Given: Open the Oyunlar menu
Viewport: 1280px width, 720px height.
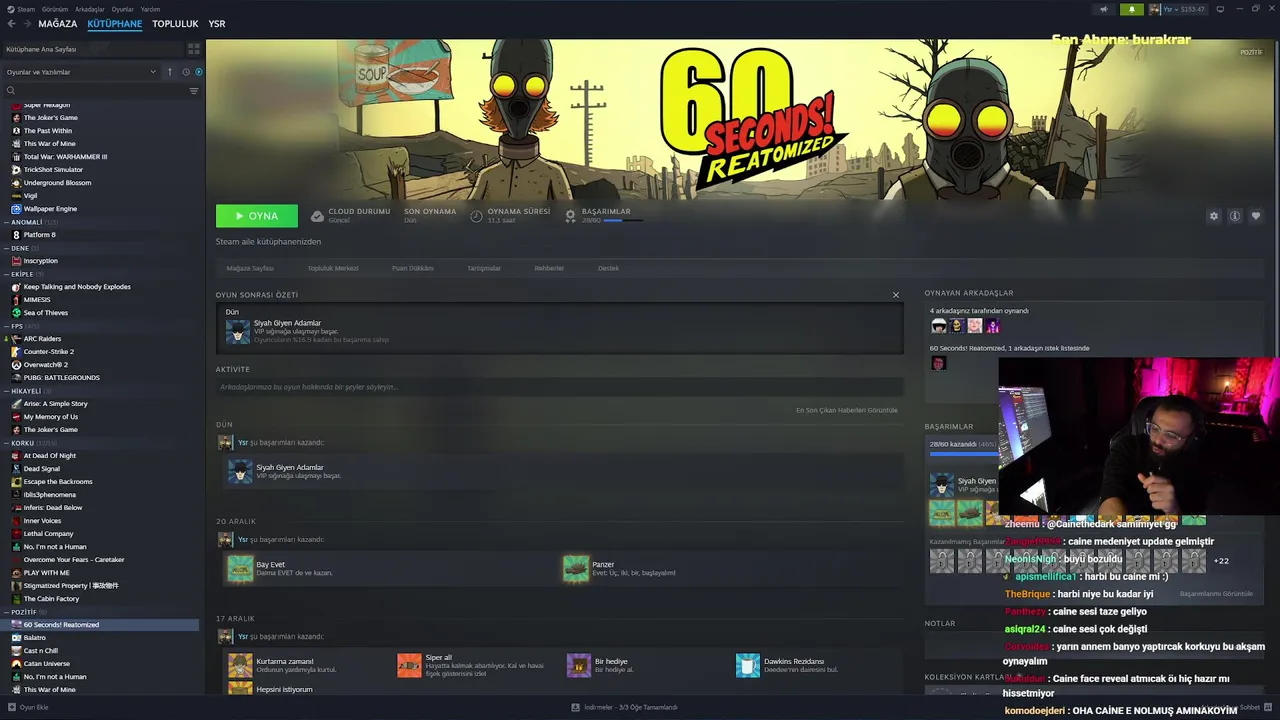Looking at the screenshot, I should coord(122,9).
